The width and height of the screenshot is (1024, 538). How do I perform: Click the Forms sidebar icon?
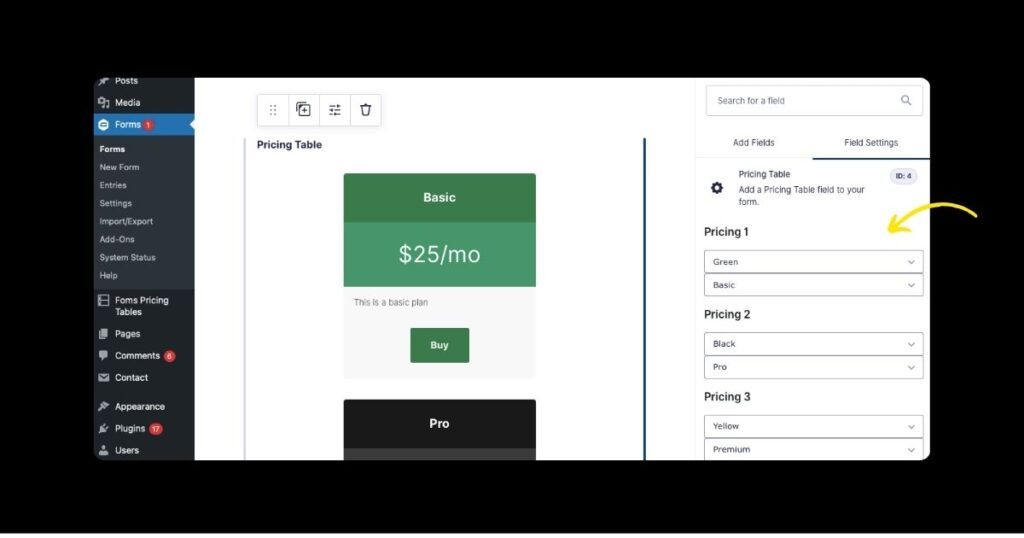(x=103, y=125)
